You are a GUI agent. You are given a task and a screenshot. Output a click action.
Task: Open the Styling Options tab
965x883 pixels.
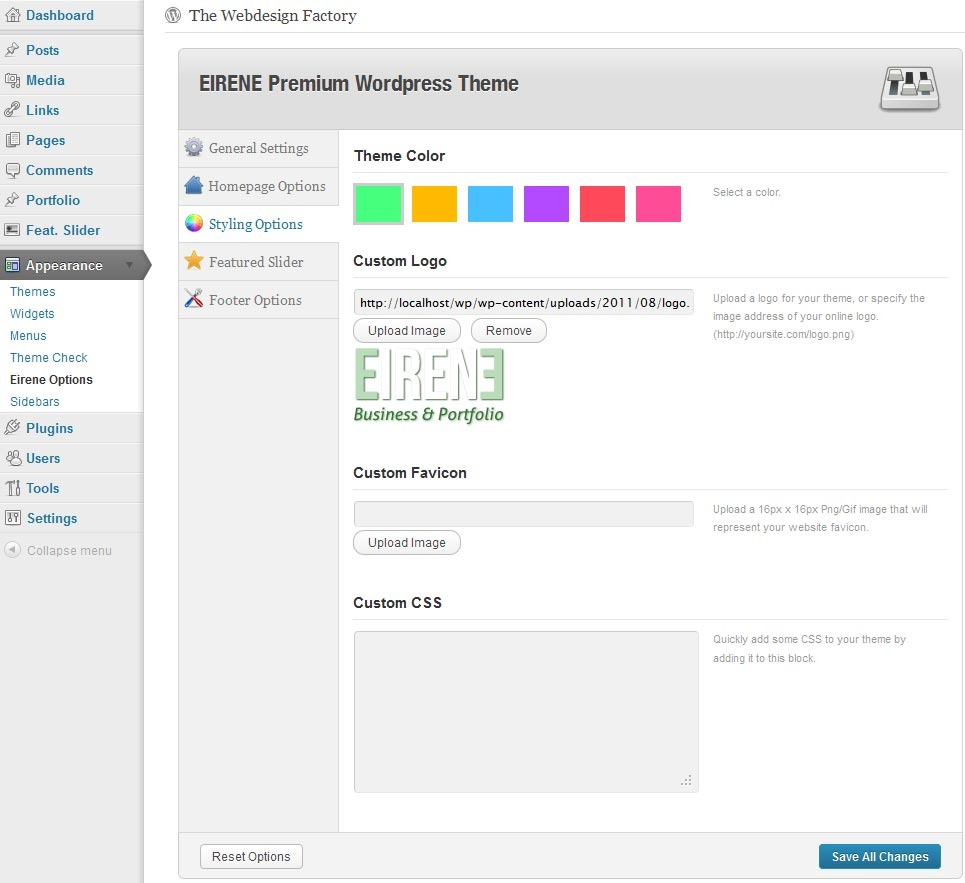255,224
